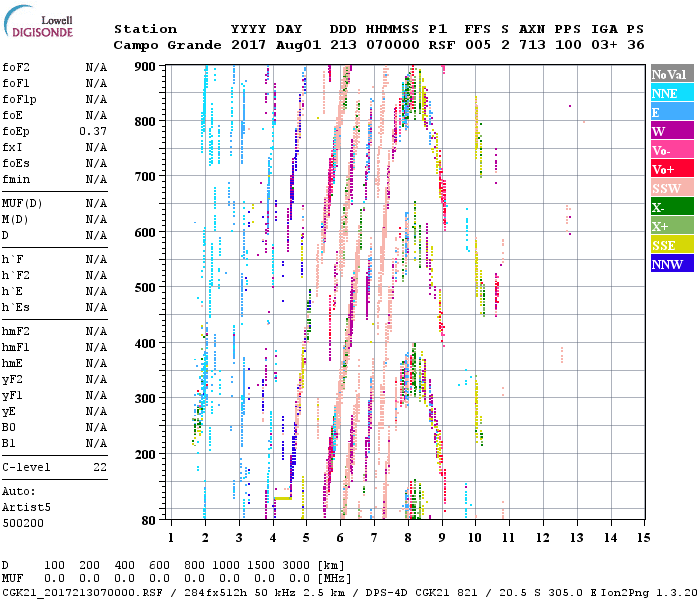Click the W purple legend swatch
The height and width of the screenshot is (600, 700).
click(672, 131)
